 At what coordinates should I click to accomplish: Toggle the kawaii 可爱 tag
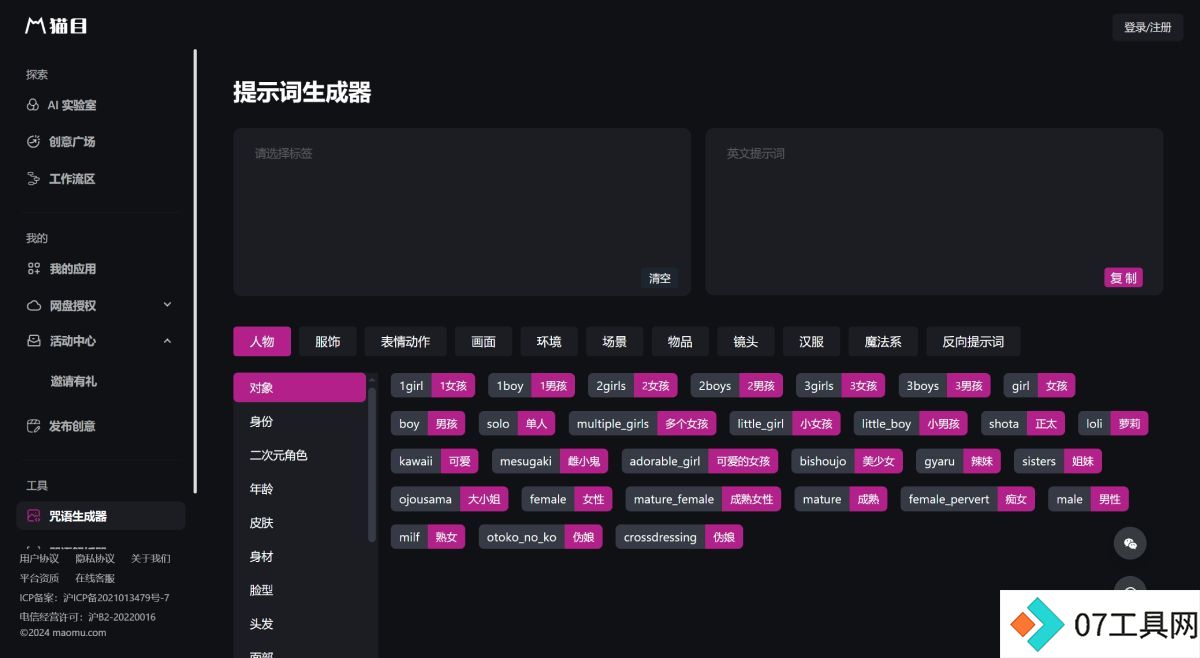pos(434,461)
